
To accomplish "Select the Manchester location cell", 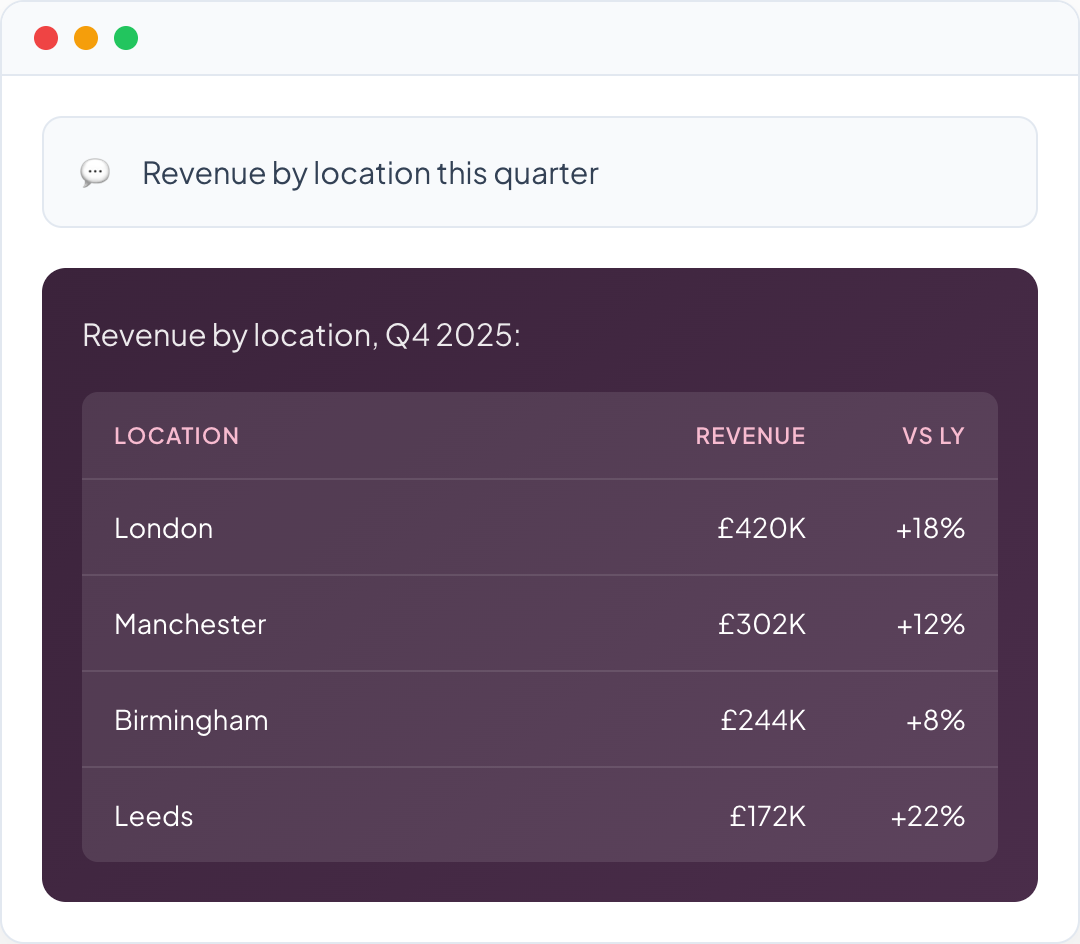I will coord(190,624).
